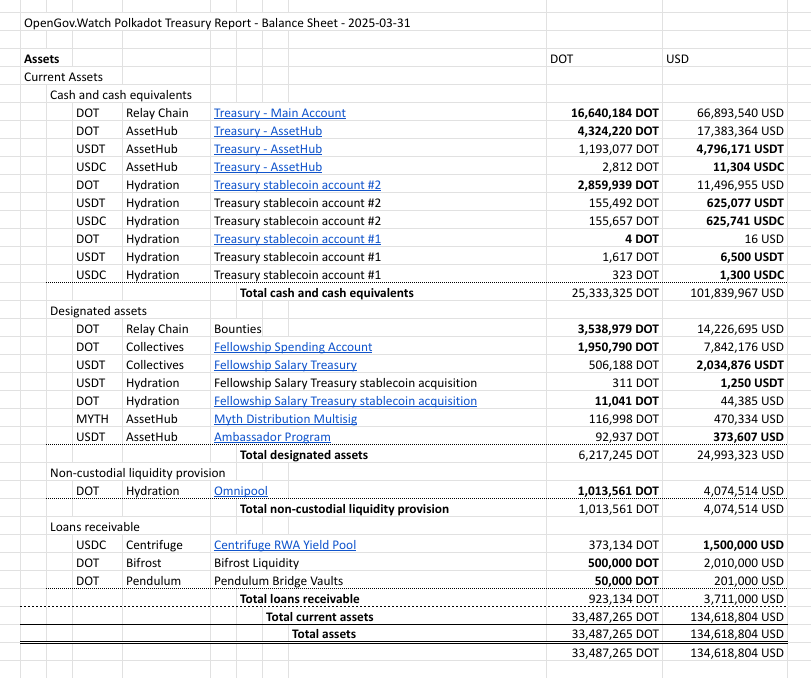Open Treasury - AssetHub link in USDC AssetHub row
Viewport: 811px width, 678px height.
[268, 167]
